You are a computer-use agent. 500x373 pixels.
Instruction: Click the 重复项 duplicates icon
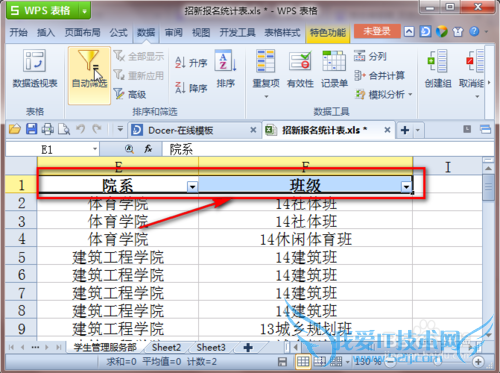pos(266,61)
